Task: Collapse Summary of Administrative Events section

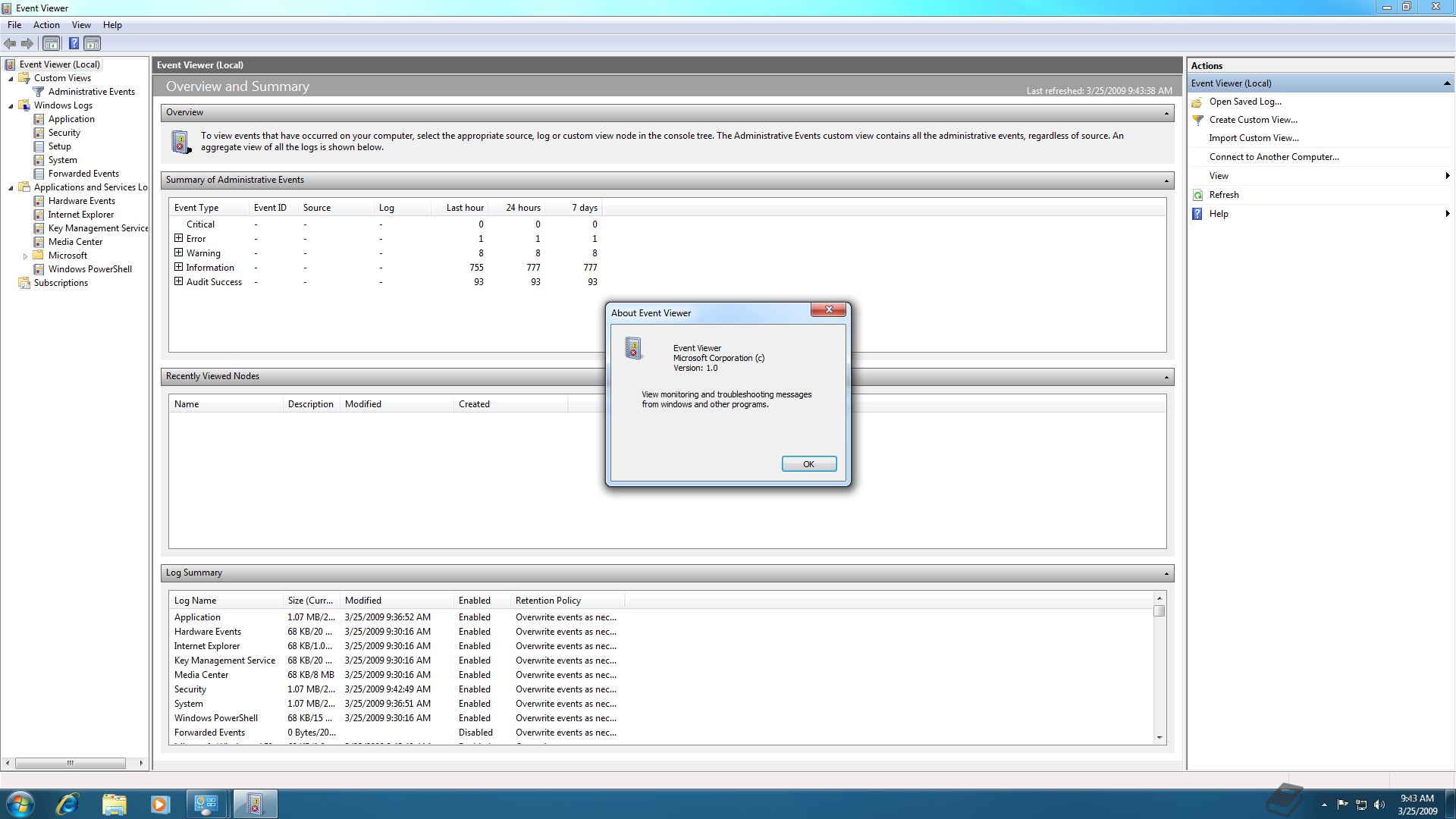Action: tap(1166, 180)
